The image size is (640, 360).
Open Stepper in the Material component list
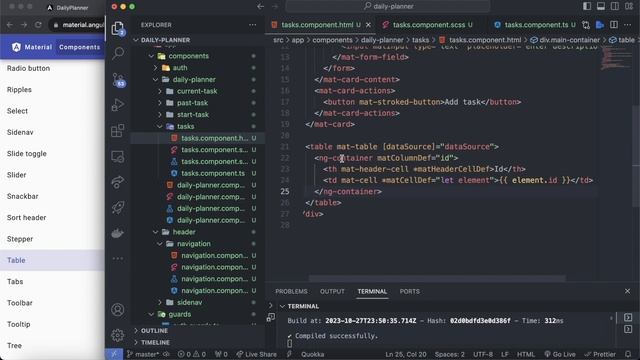[x=20, y=239]
